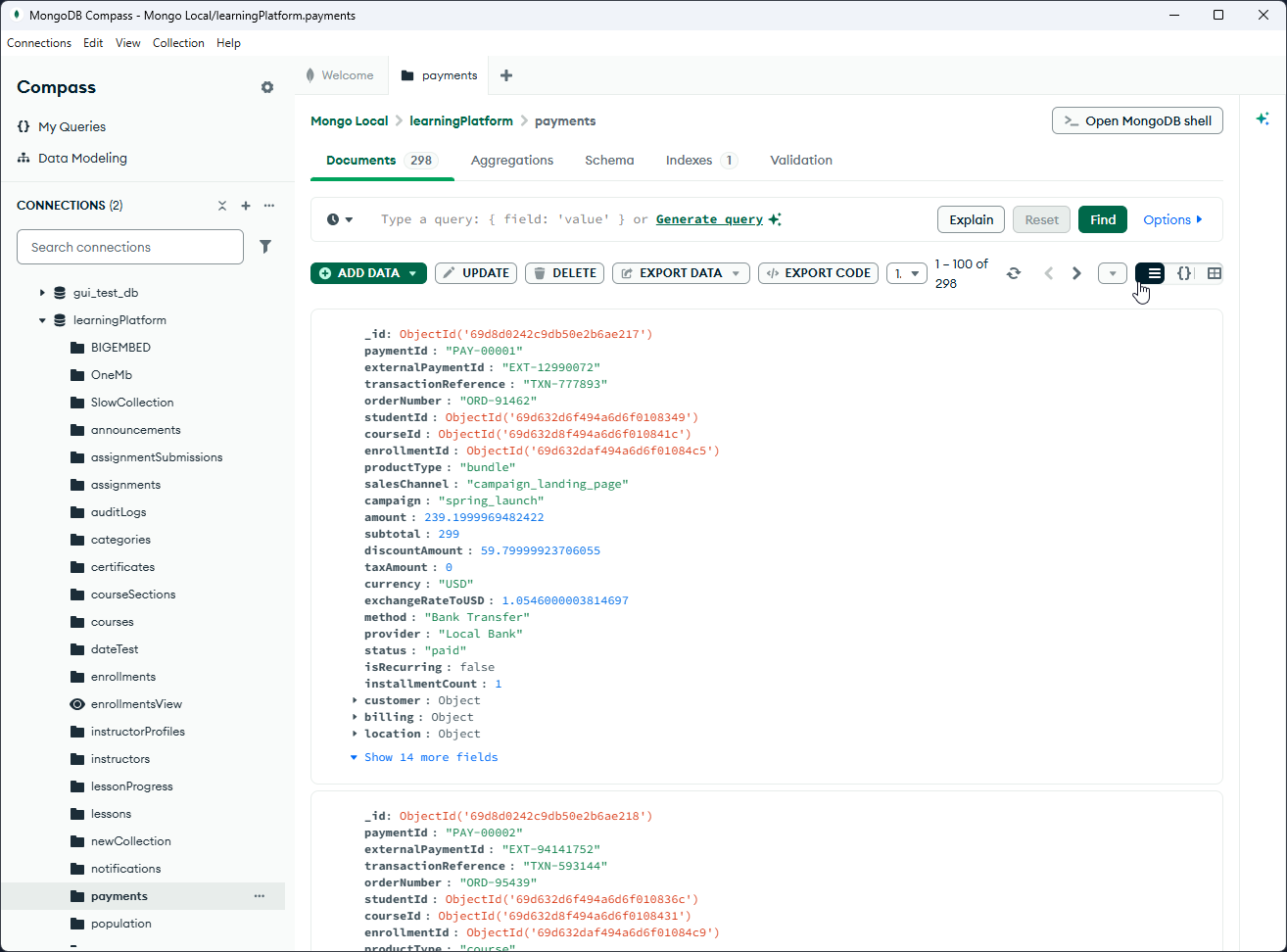The width and height of the screenshot is (1287, 952).
Task: Click the folder icon beside instructors
Action: coord(77,759)
